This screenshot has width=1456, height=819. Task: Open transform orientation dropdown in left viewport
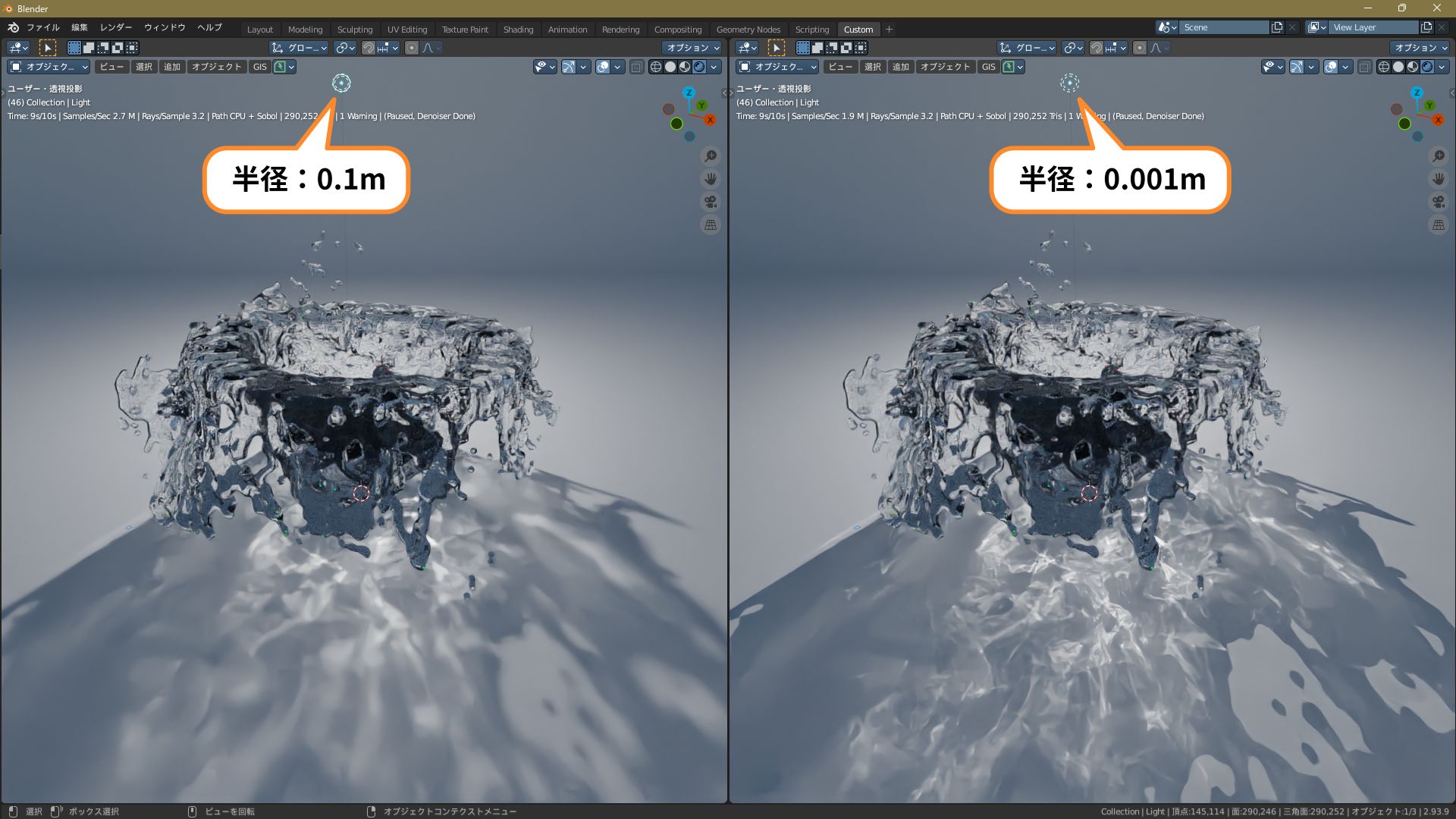coord(300,48)
